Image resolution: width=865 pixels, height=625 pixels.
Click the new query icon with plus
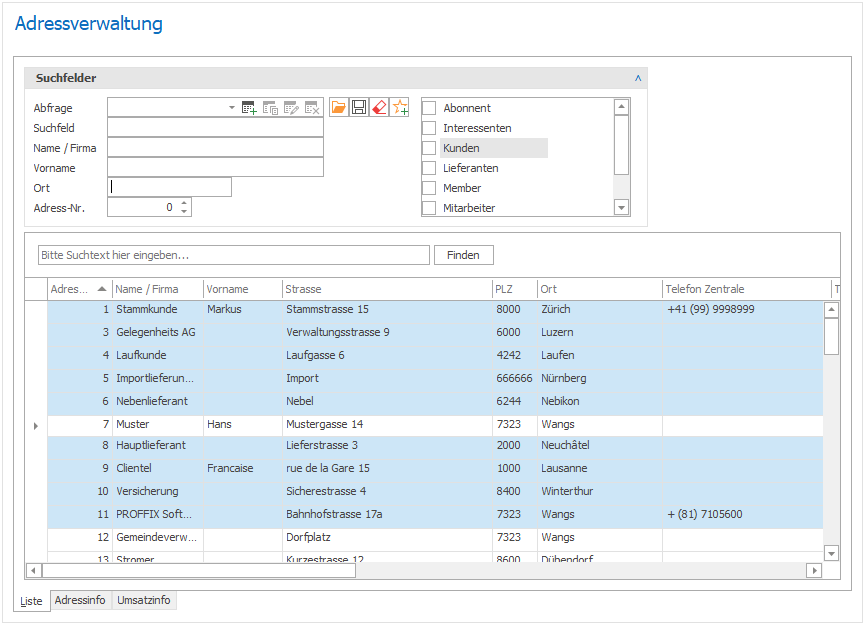coord(249,108)
